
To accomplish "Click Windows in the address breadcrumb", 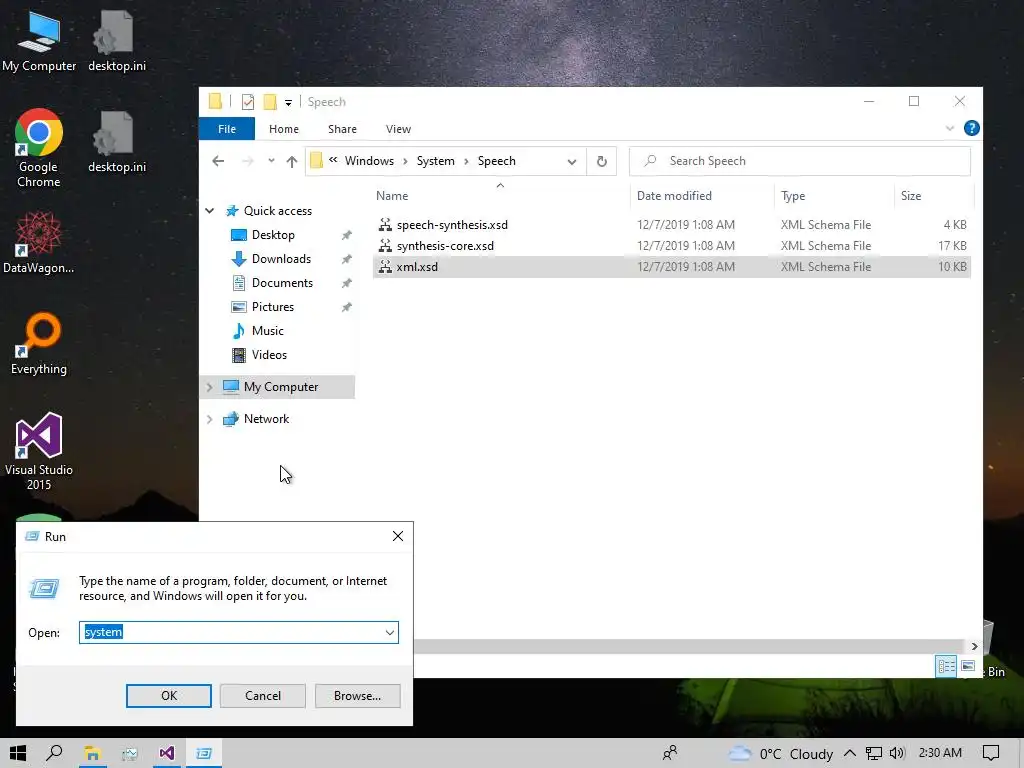I will click(x=369, y=161).
